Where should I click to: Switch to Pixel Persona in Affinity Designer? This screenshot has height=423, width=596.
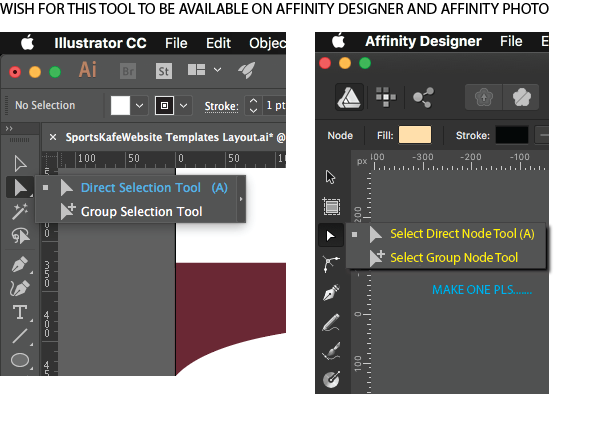coord(386,97)
